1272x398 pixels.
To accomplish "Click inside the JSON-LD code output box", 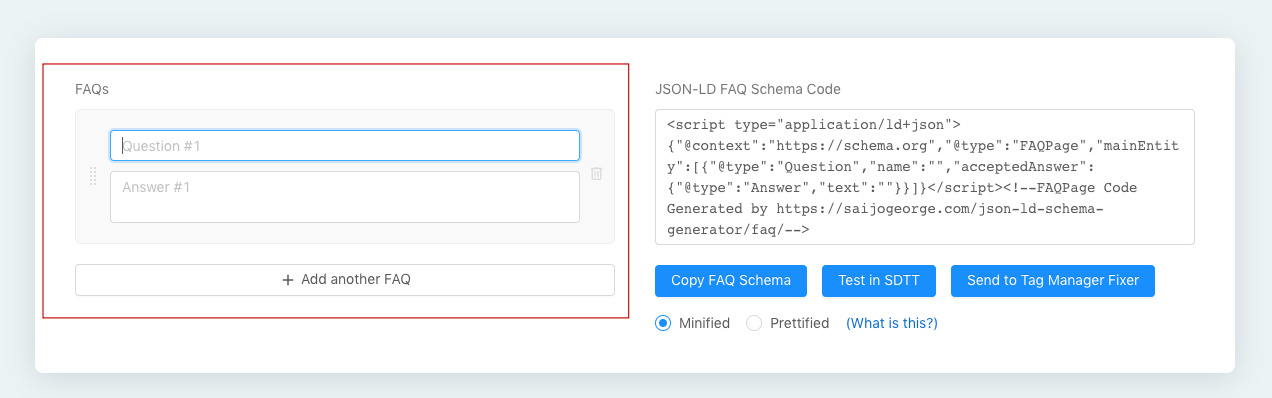I will [x=925, y=177].
